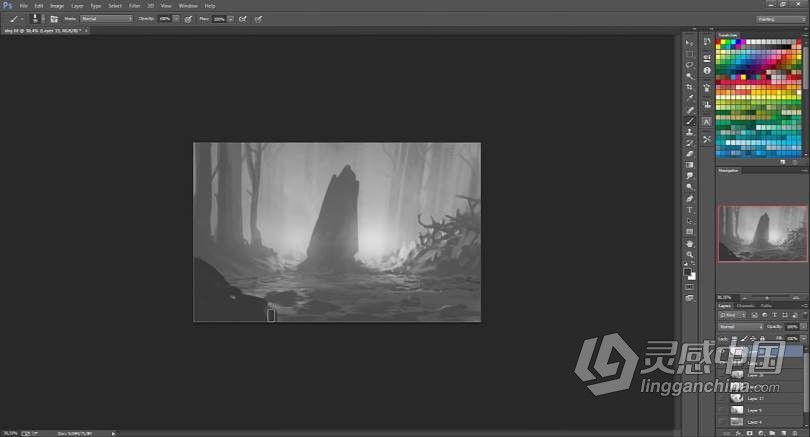Open the Layers panel Opacity dropdown
Viewport: 810px width, 437px height.
[803, 327]
